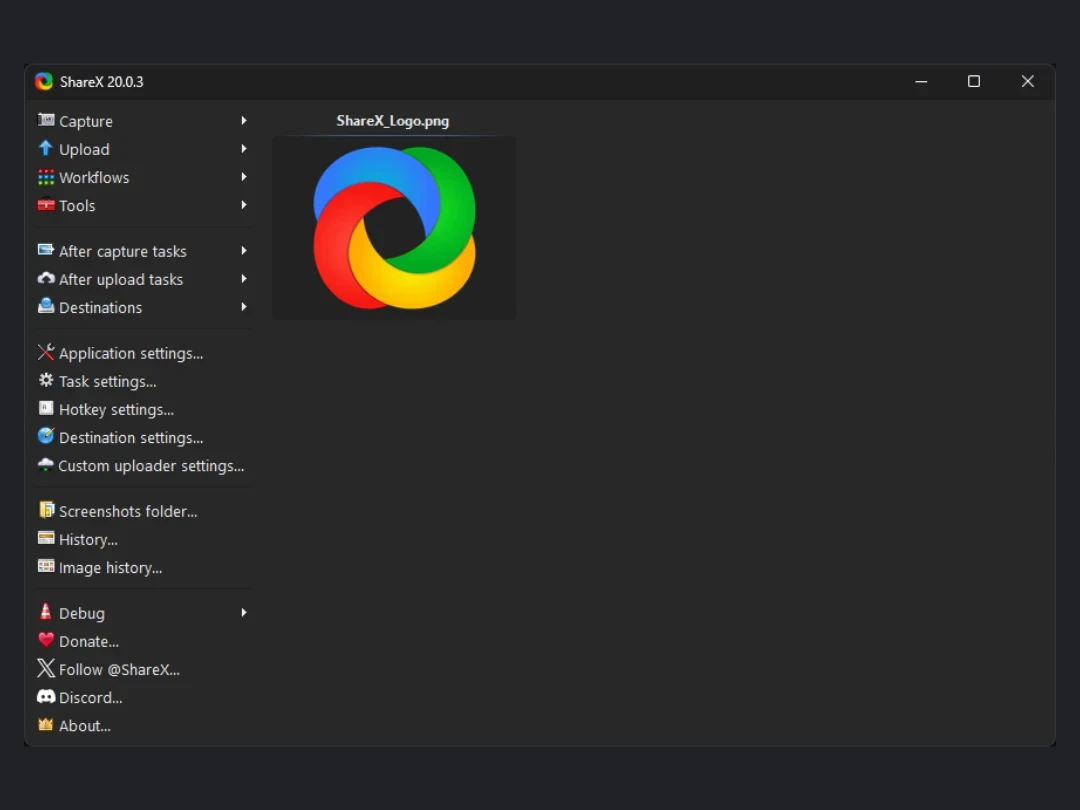
Task: Click the After upload tasks cloud icon
Action: point(45,278)
